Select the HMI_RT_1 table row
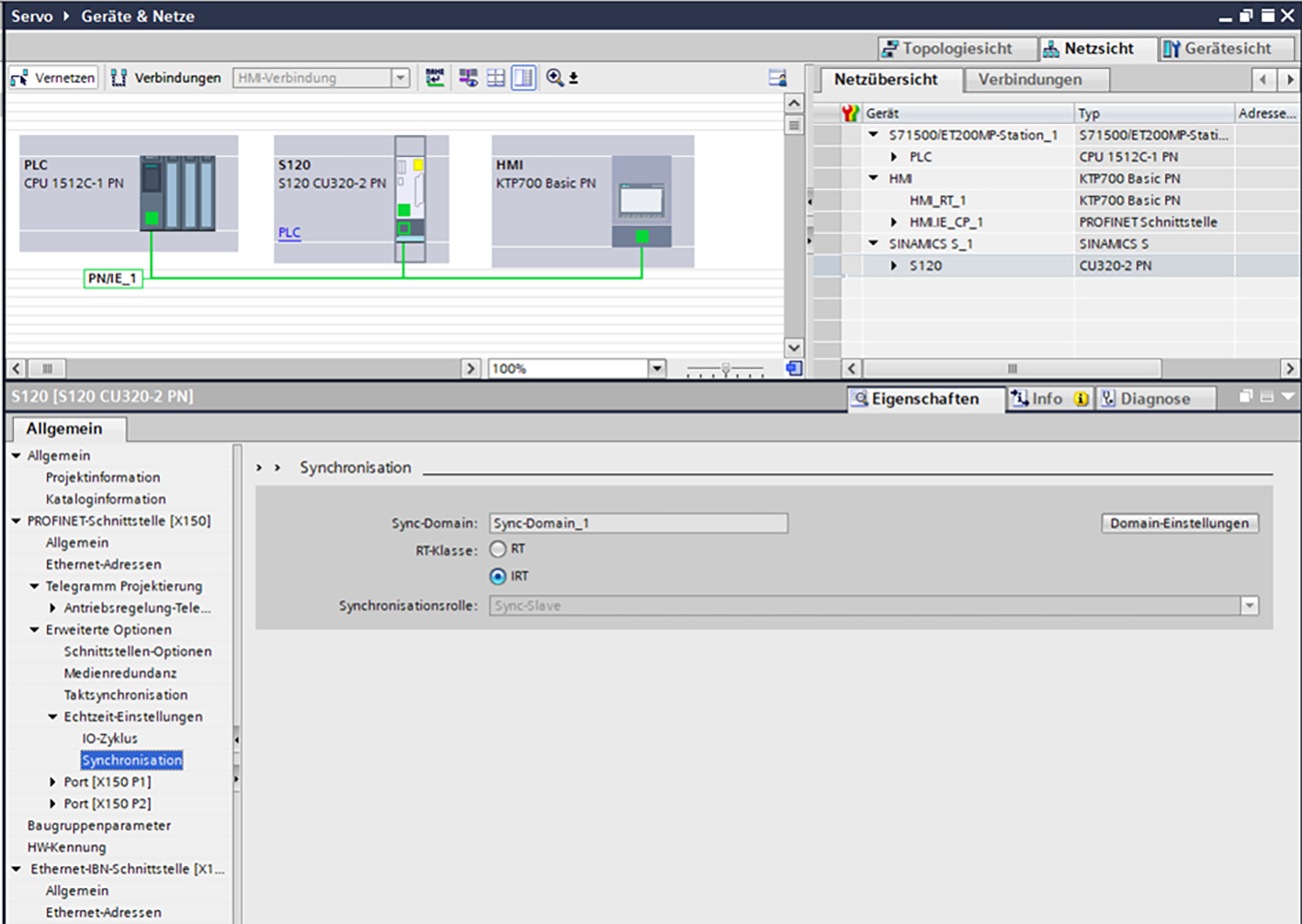The width and height of the screenshot is (1302, 924). point(1055,200)
